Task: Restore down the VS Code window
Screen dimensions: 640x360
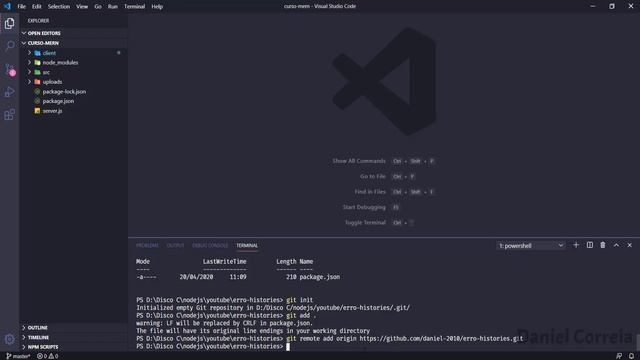Action: (611, 6)
